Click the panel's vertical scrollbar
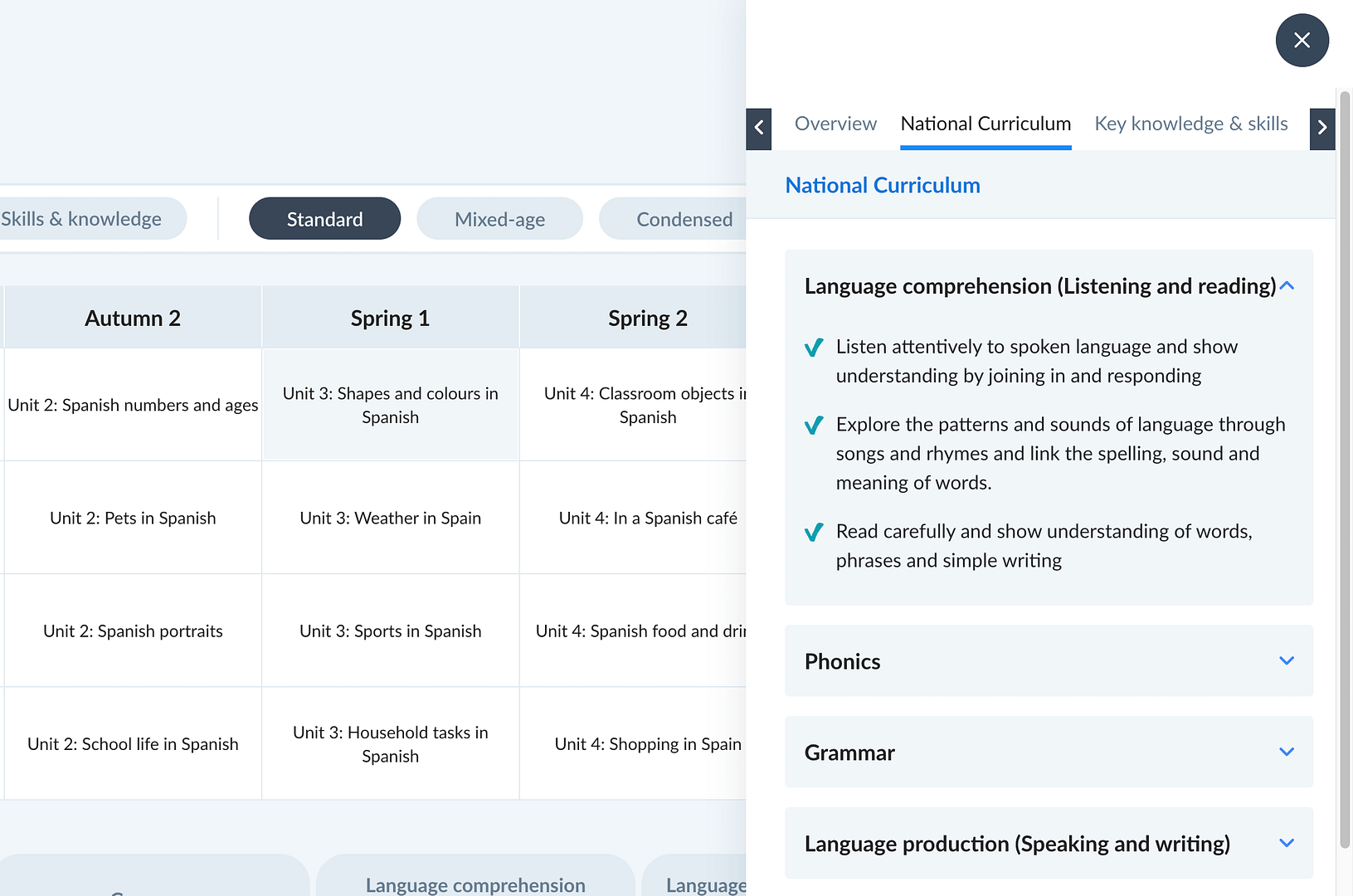Viewport: 1353px width, 896px height. 1345,465
